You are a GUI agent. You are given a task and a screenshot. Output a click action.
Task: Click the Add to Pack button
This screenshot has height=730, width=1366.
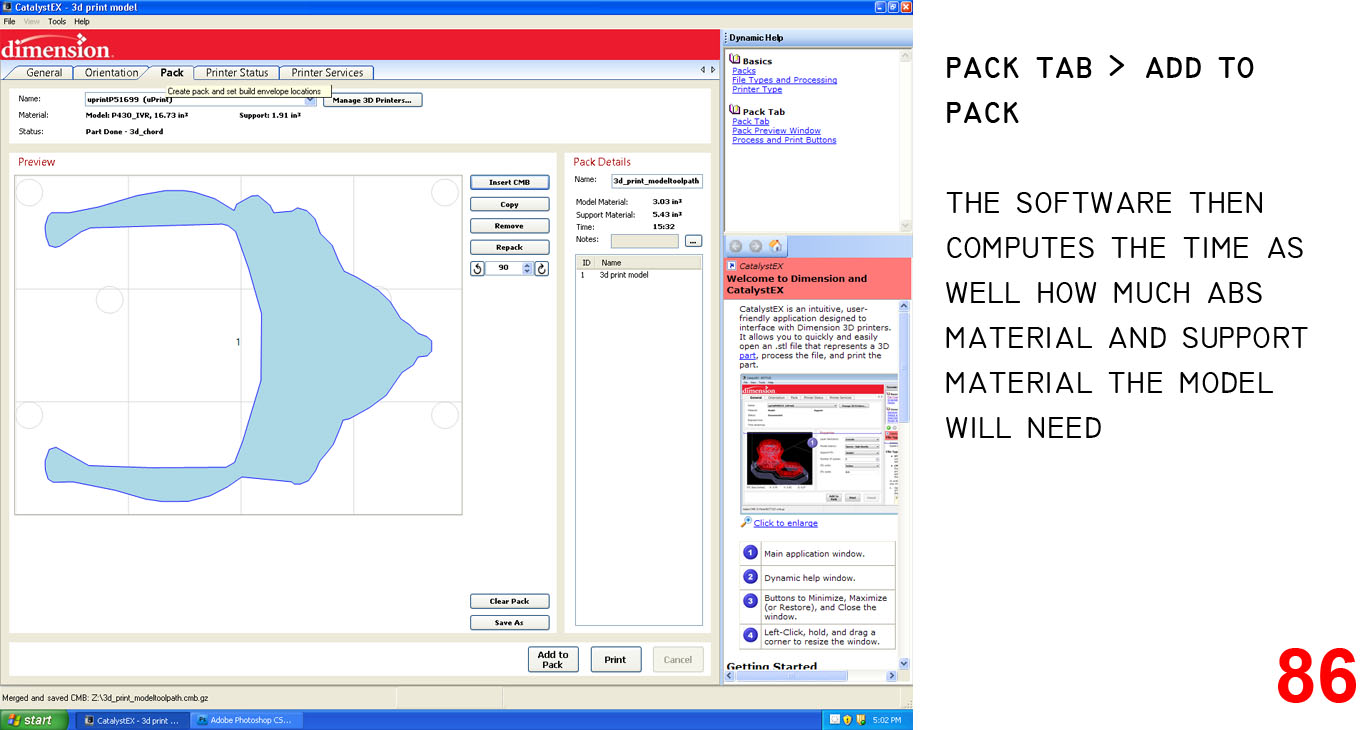click(553, 659)
